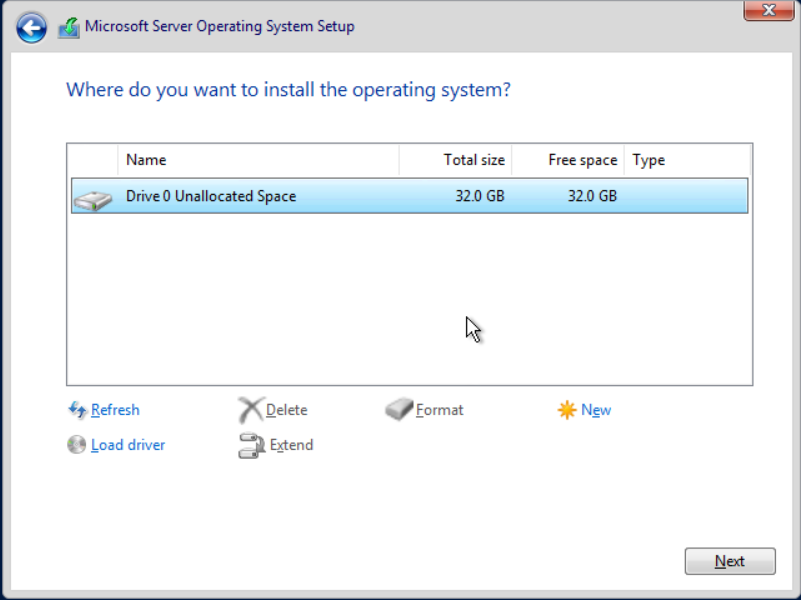
Task: Click the Format drive icon
Action: [399, 410]
